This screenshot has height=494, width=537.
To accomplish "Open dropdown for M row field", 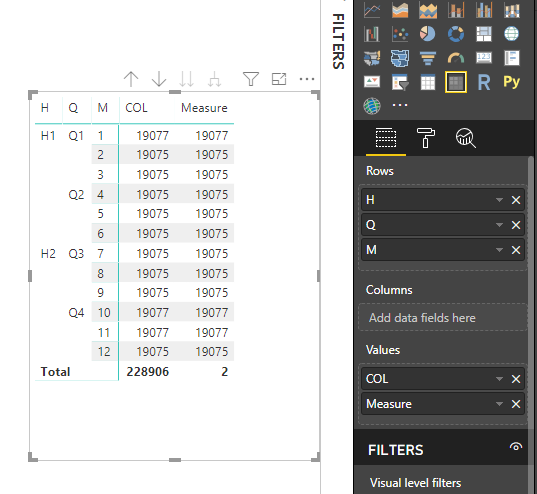I will [x=499, y=250].
